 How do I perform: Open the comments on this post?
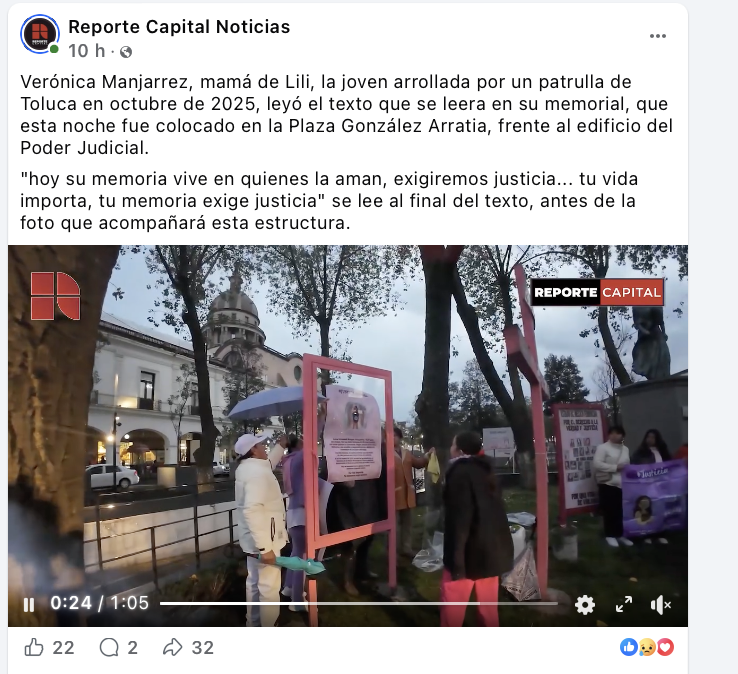coord(109,648)
